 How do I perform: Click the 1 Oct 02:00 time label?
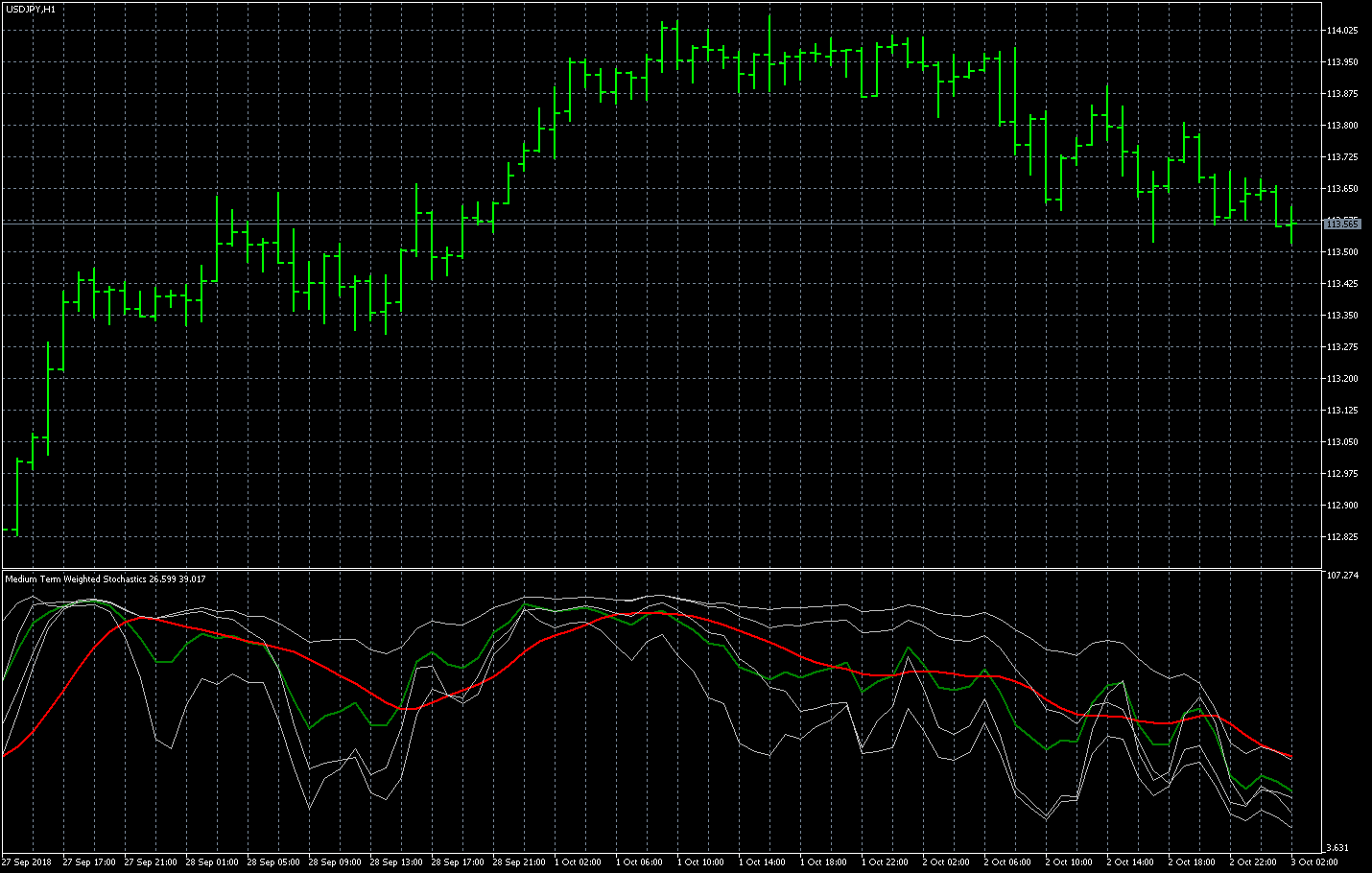point(580,862)
